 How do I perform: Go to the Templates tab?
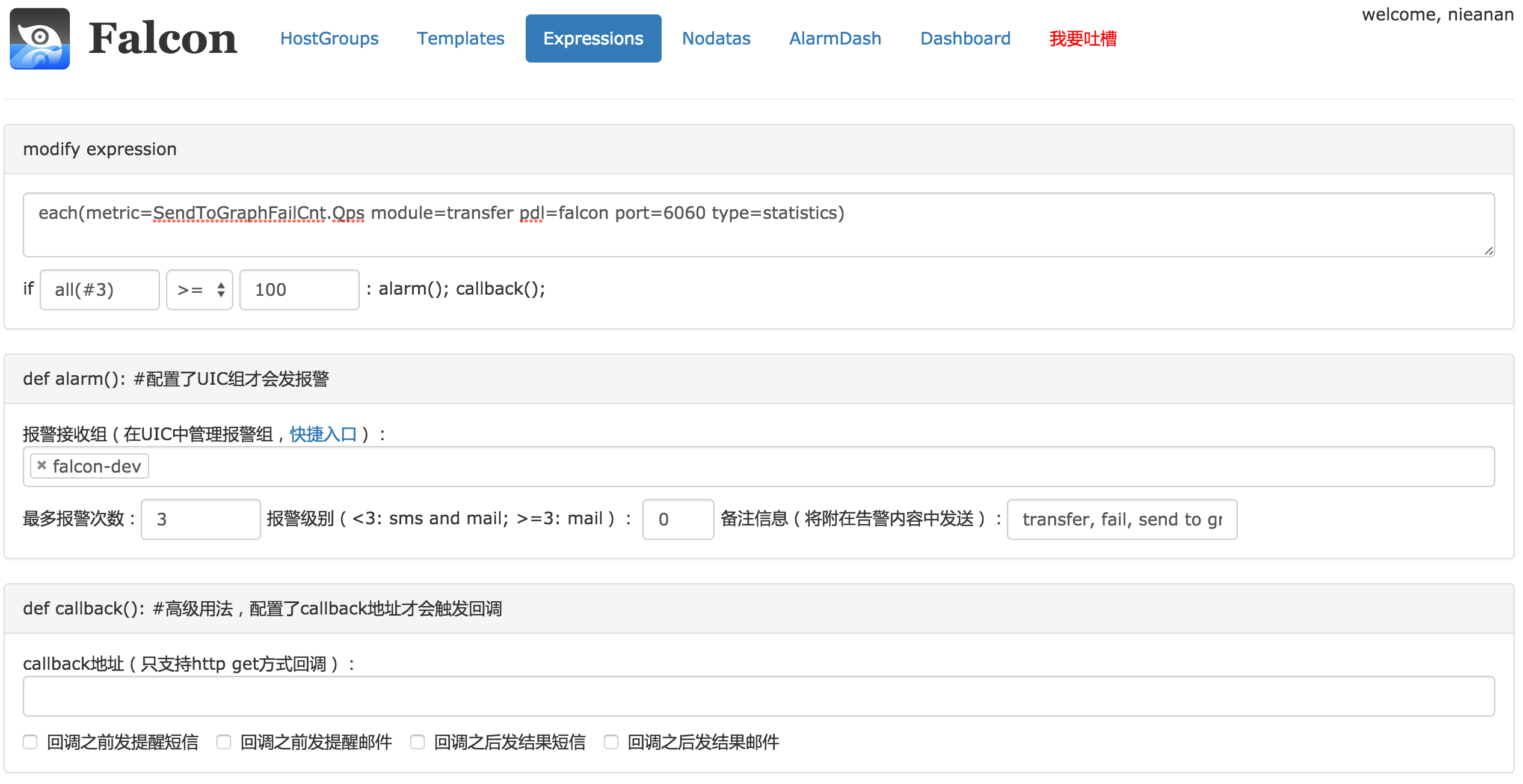(460, 38)
